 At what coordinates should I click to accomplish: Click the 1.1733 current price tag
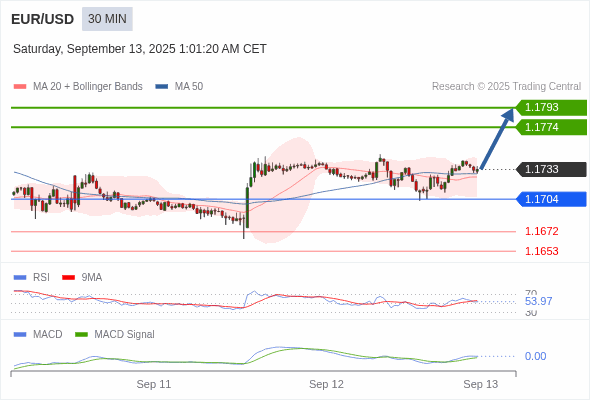click(x=551, y=169)
